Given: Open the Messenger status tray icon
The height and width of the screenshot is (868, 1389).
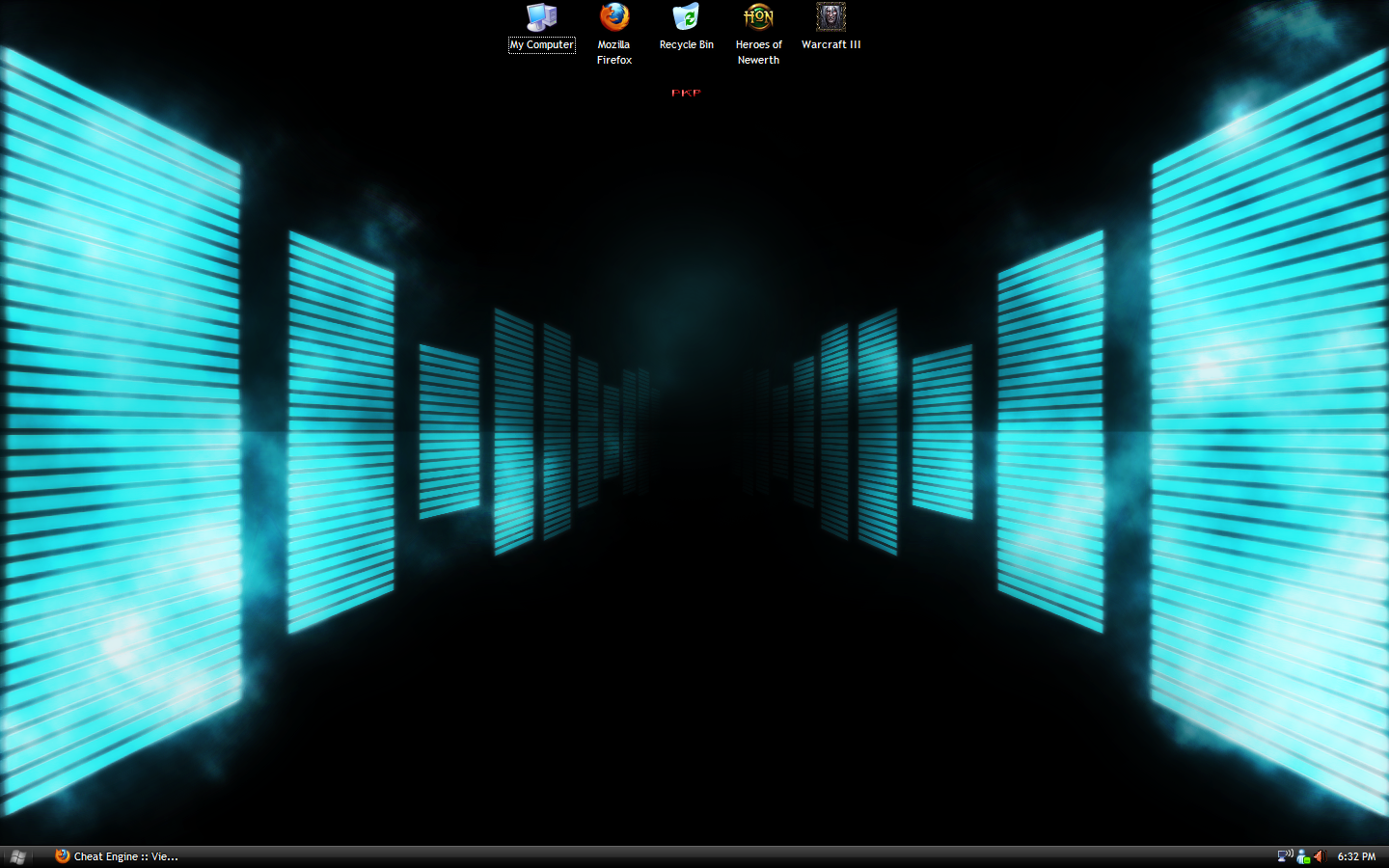Looking at the screenshot, I should 1303,856.
